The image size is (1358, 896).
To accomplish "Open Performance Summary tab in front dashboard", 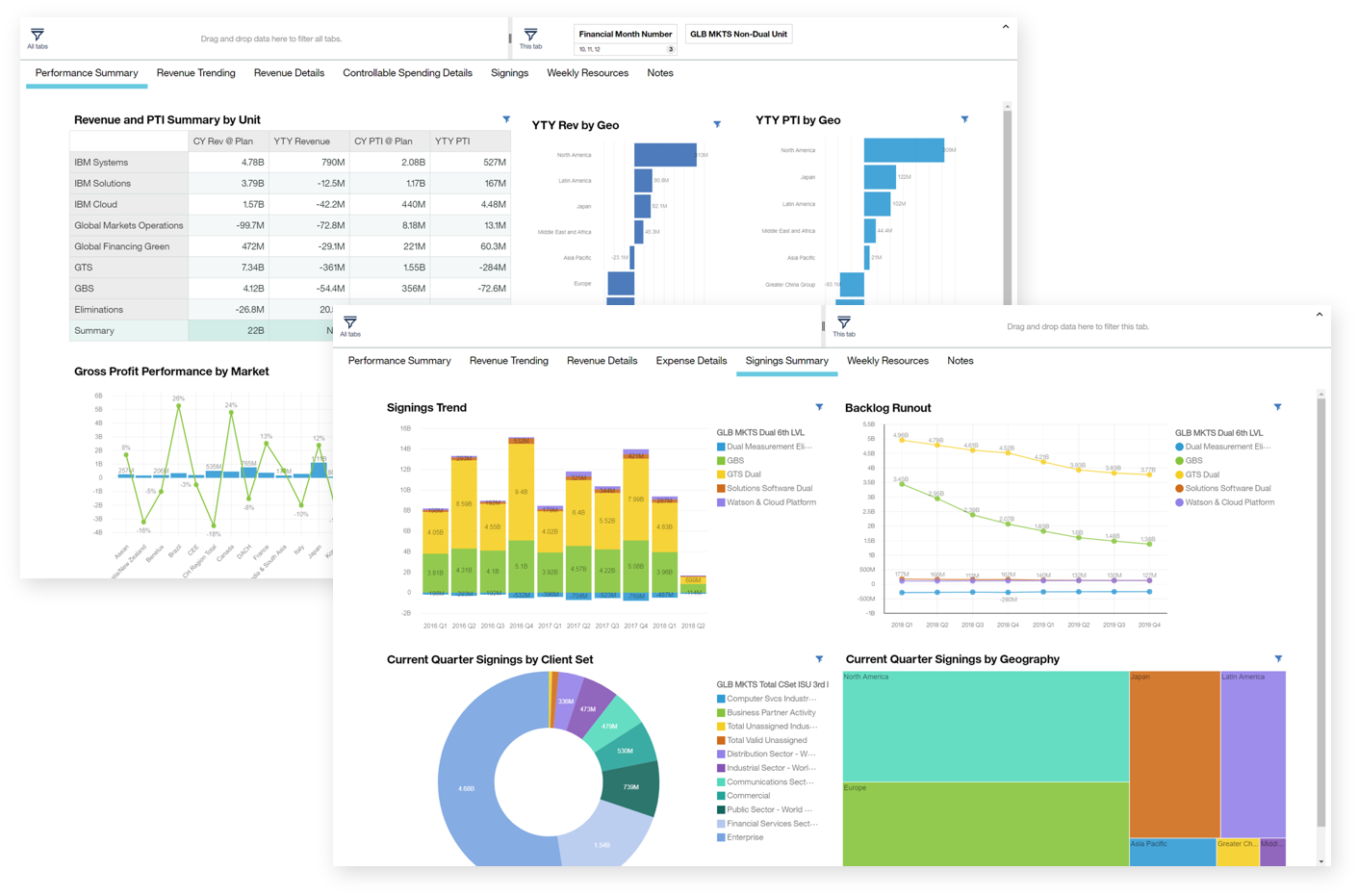I will (399, 361).
